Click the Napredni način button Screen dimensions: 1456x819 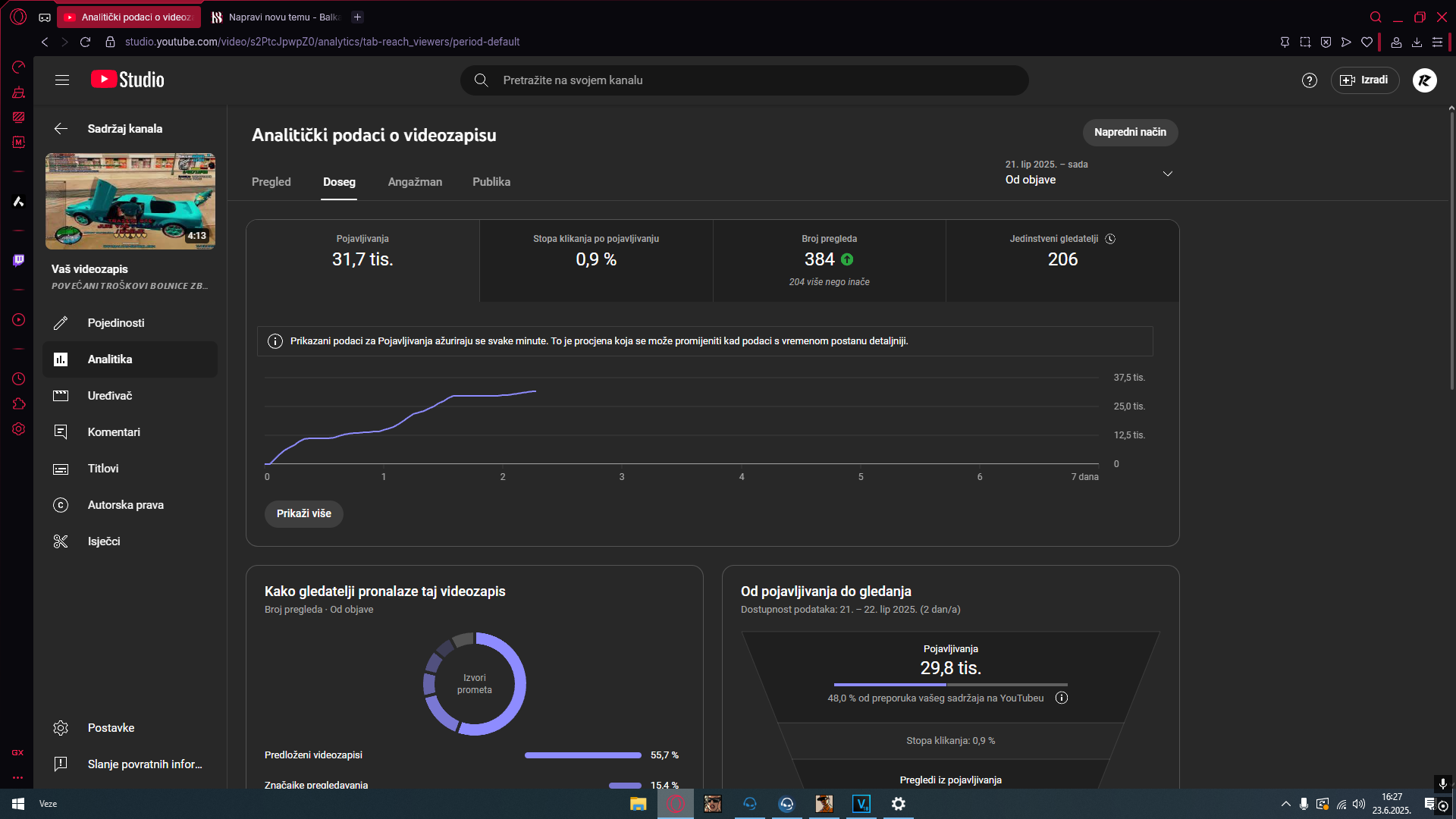coord(1130,132)
